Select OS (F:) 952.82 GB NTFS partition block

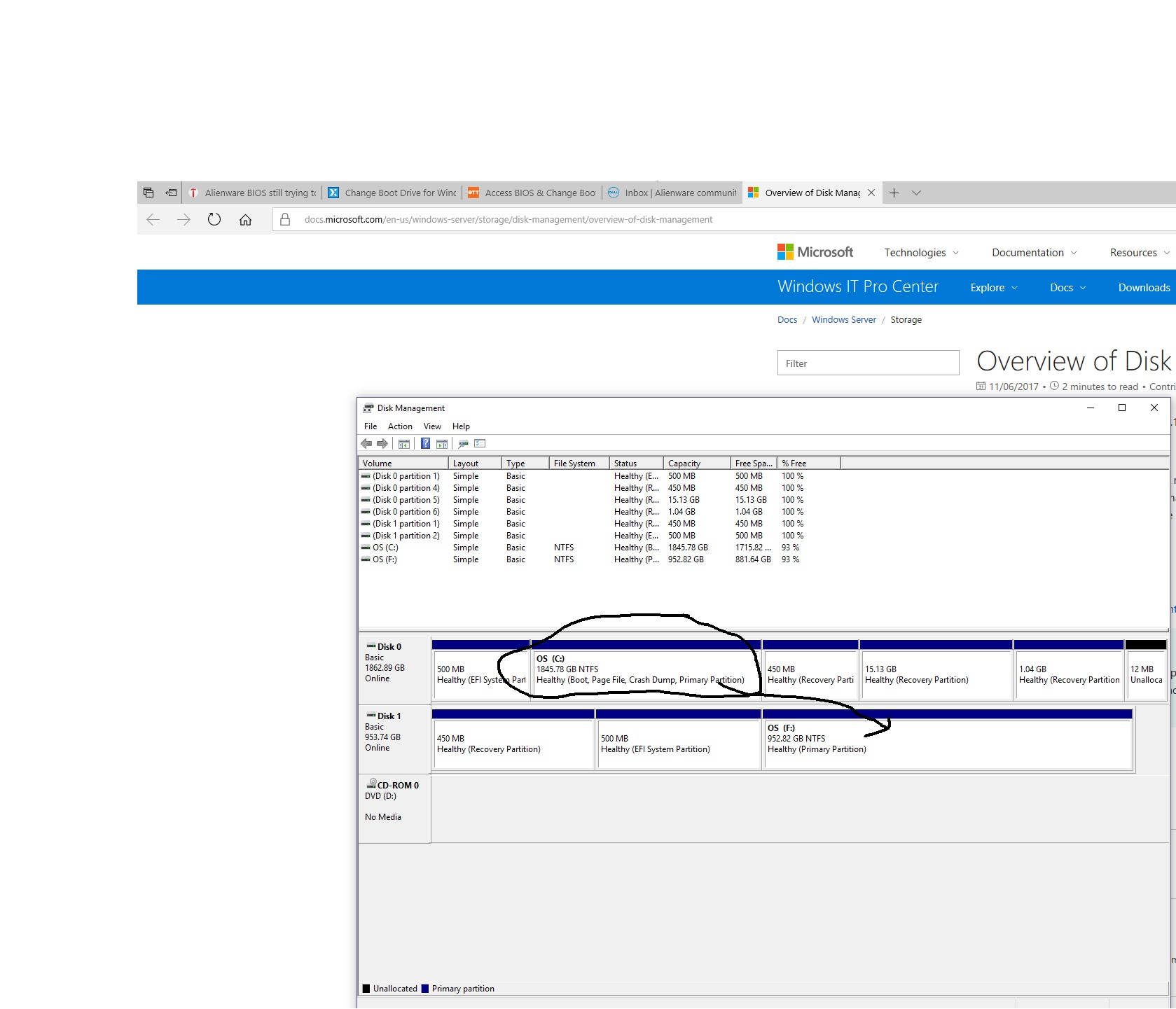(948, 739)
